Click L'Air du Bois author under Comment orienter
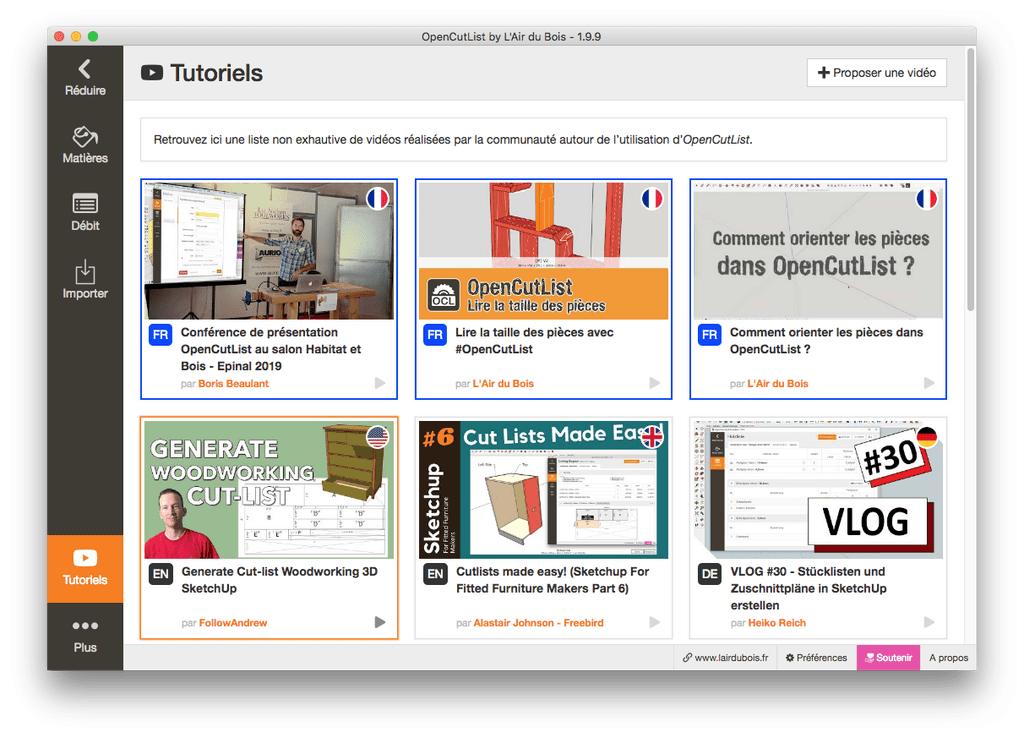This screenshot has height=738, width=1024. point(777,383)
